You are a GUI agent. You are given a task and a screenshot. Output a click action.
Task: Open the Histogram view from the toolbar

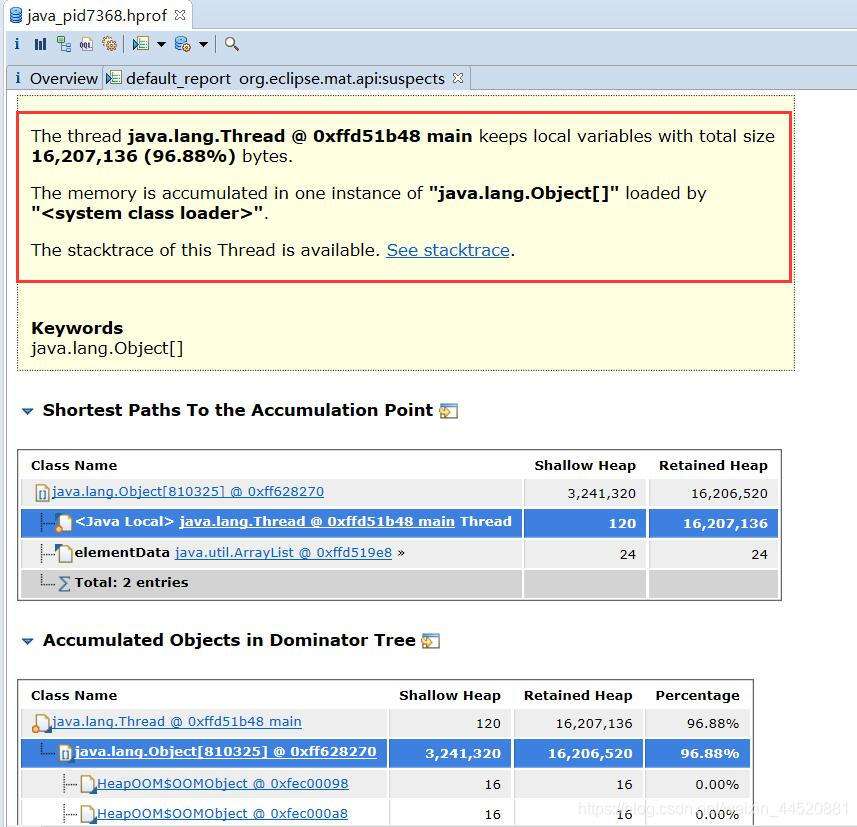40,44
